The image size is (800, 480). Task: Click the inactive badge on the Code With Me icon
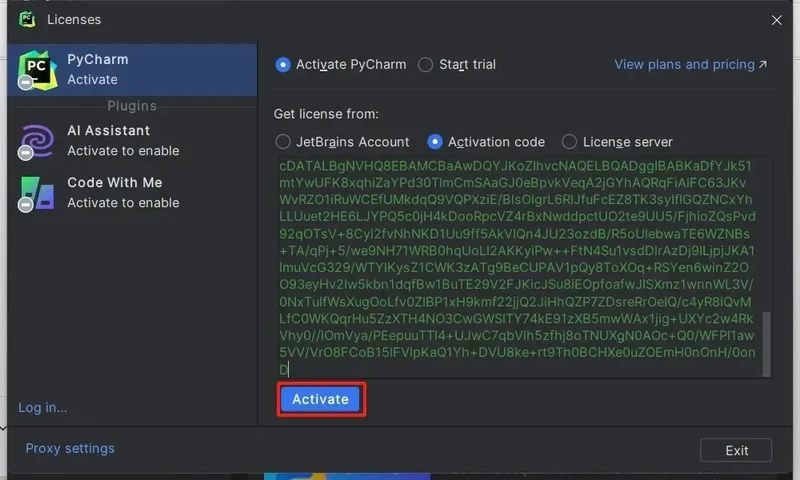coord(25,205)
